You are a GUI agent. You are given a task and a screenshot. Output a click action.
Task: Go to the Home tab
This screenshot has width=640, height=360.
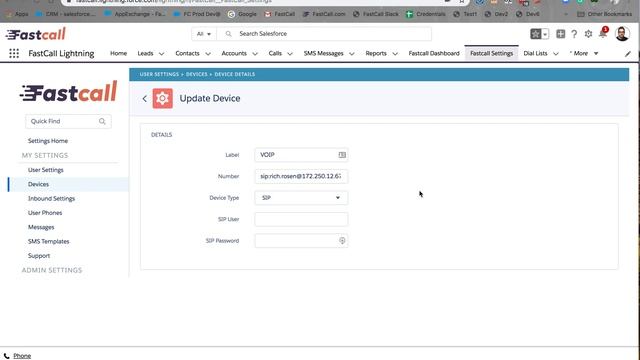pyautogui.click(x=118, y=53)
